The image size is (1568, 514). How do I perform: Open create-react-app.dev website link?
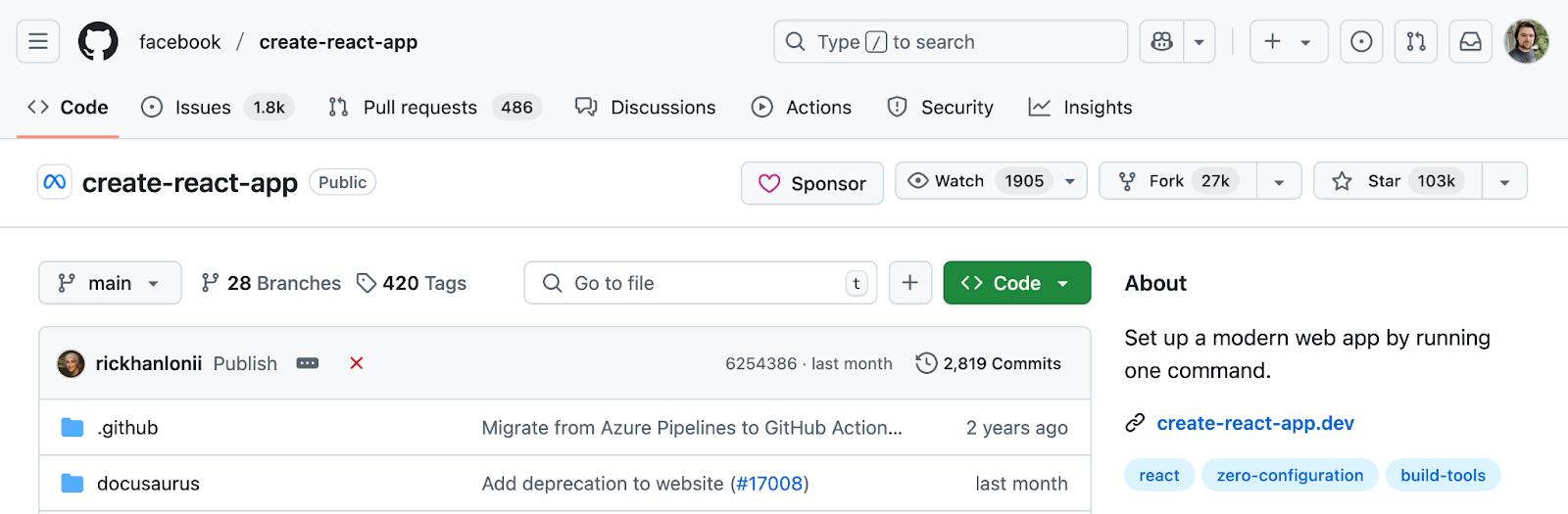point(1255,423)
